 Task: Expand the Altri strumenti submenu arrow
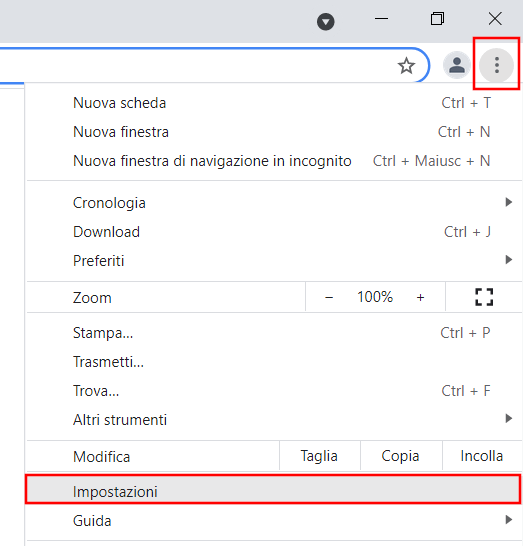pyautogui.click(x=509, y=418)
